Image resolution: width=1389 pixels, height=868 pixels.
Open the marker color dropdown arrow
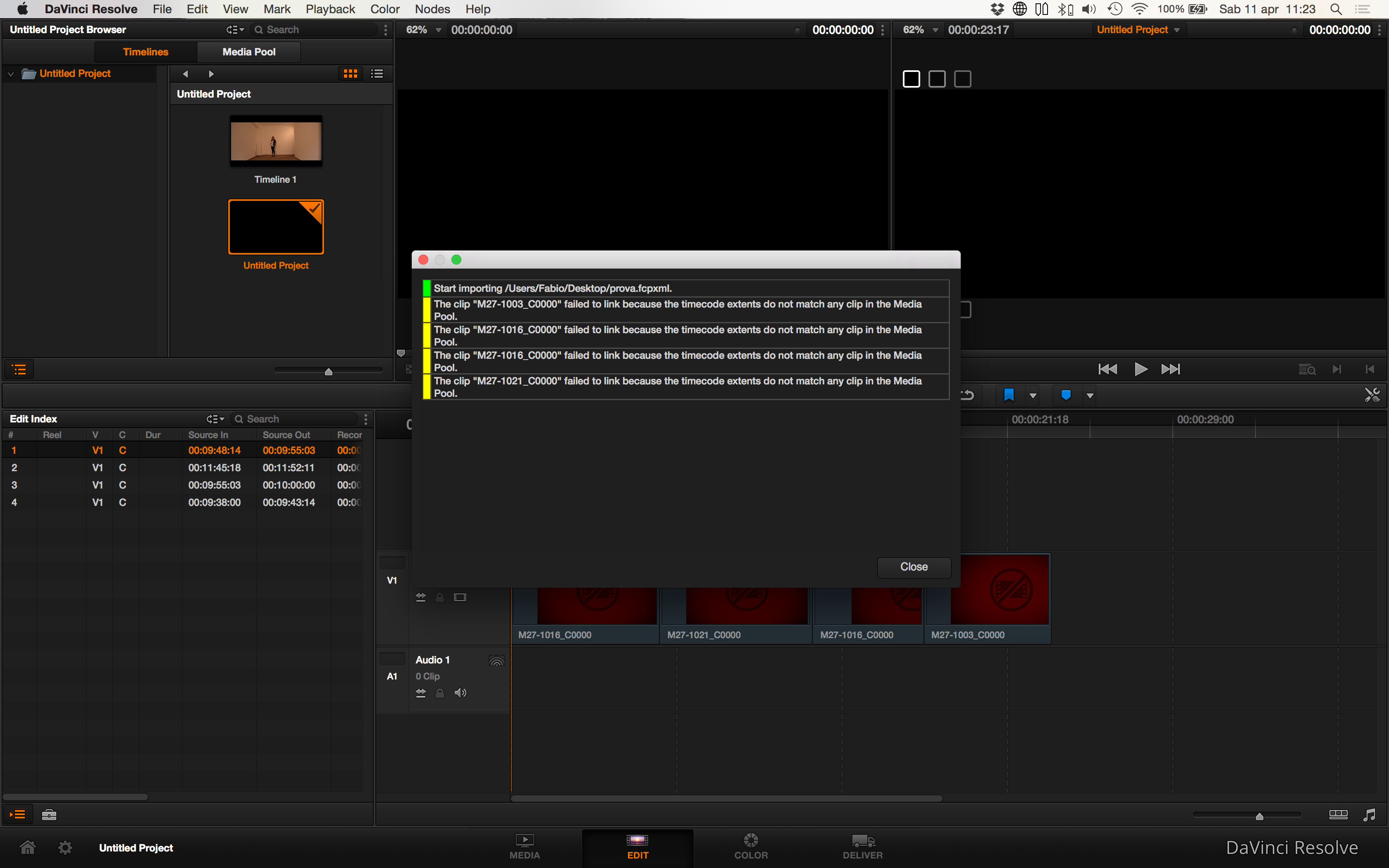(1090, 396)
